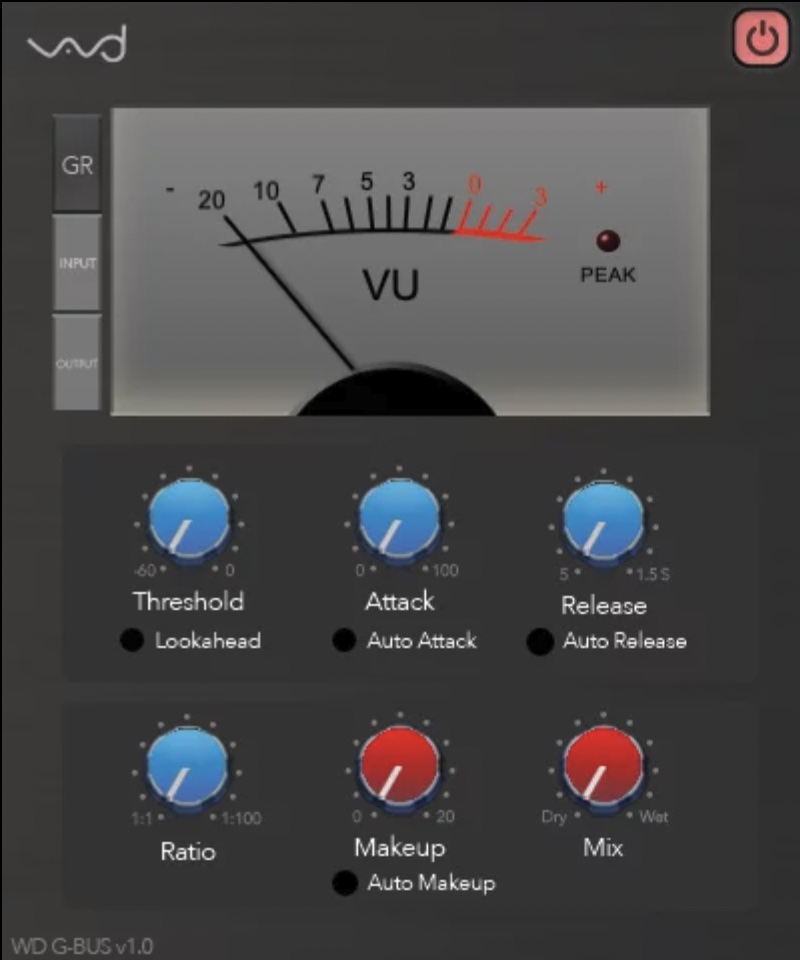Select the blue Release knob
Viewport: 800px width, 960px height.
pyautogui.click(x=603, y=521)
